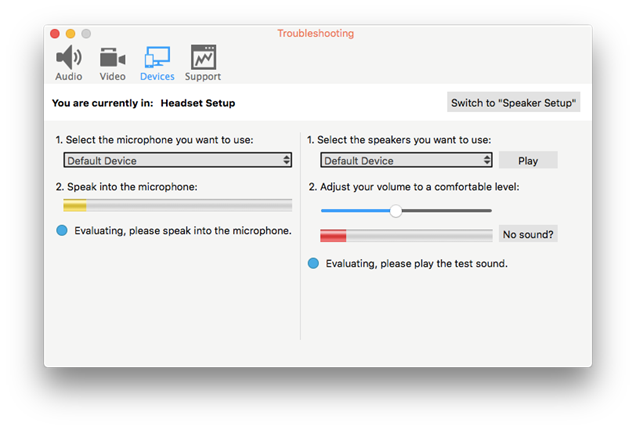Click the gray zoom window button
Viewport: 636px width, 430px height.
(86, 34)
